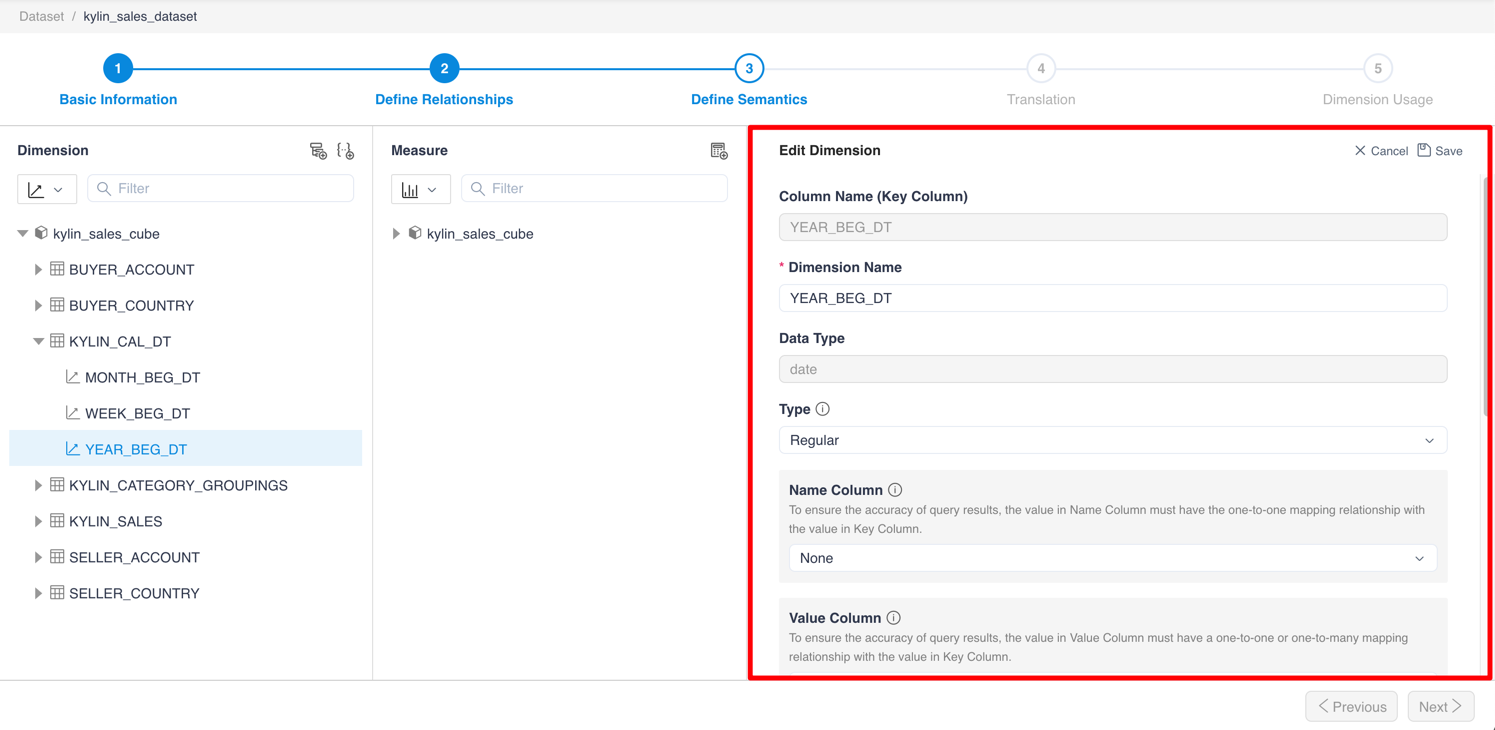Screen dimensions: 1495x730
Task: Click the Next button
Action: (1441, 707)
